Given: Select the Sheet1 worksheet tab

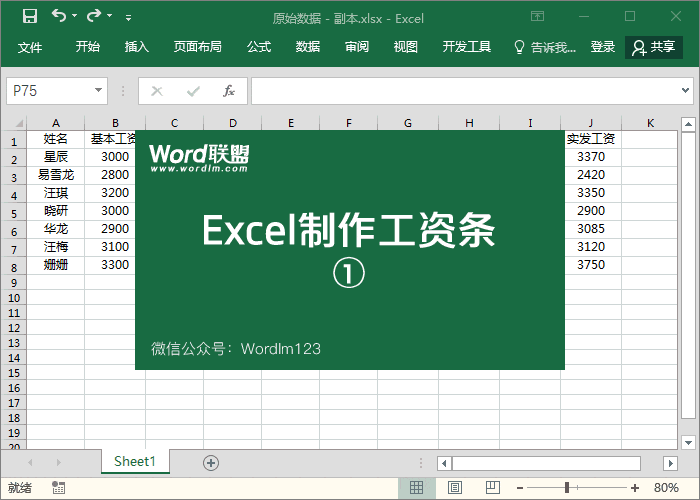Looking at the screenshot, I should (135, 461).
